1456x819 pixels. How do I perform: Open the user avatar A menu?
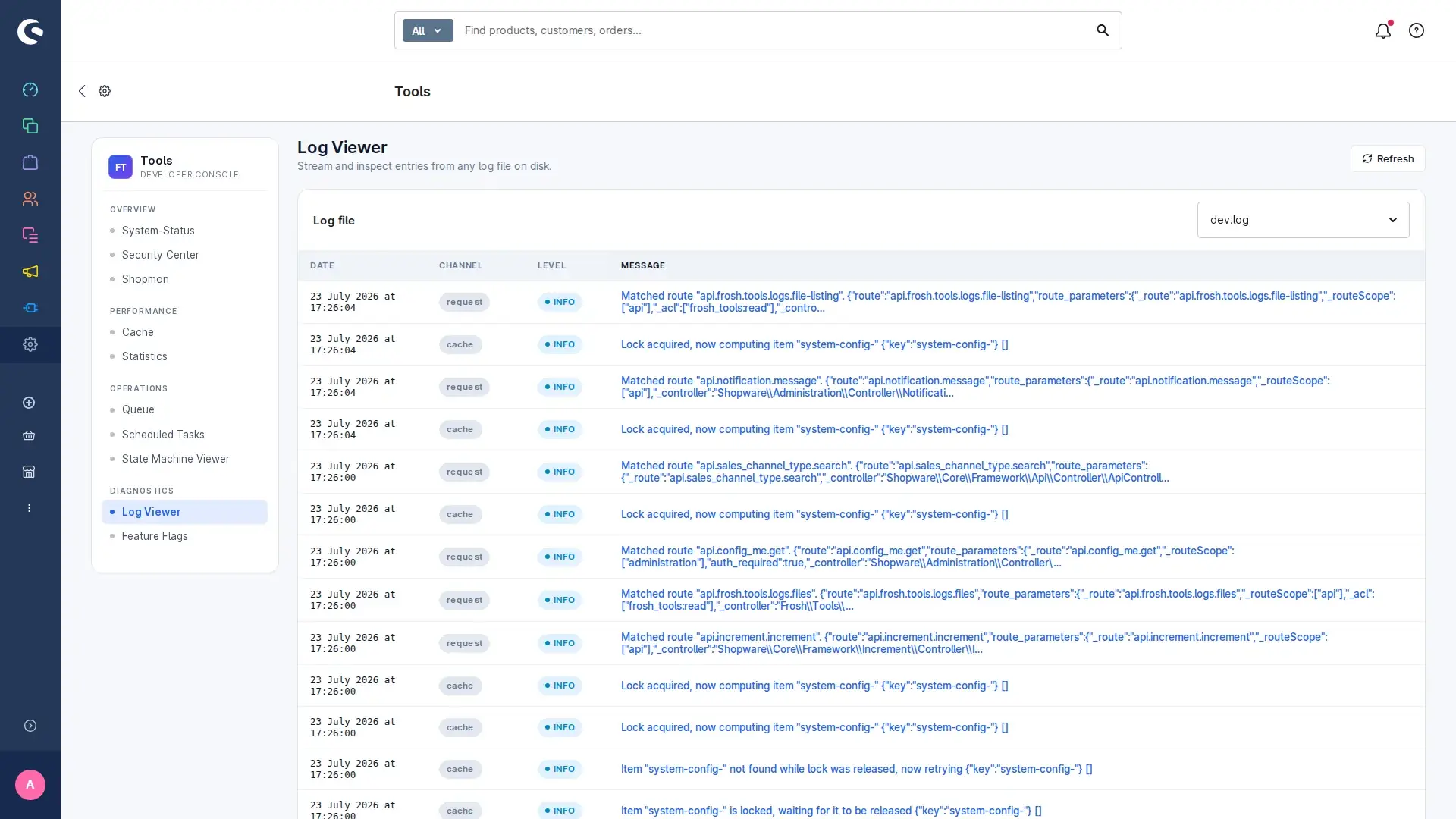[30, 785]
